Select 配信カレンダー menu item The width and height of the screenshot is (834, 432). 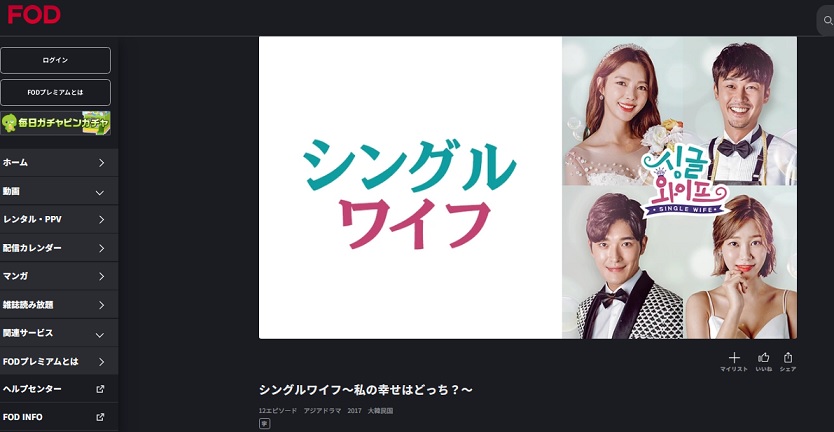(59, 248)
